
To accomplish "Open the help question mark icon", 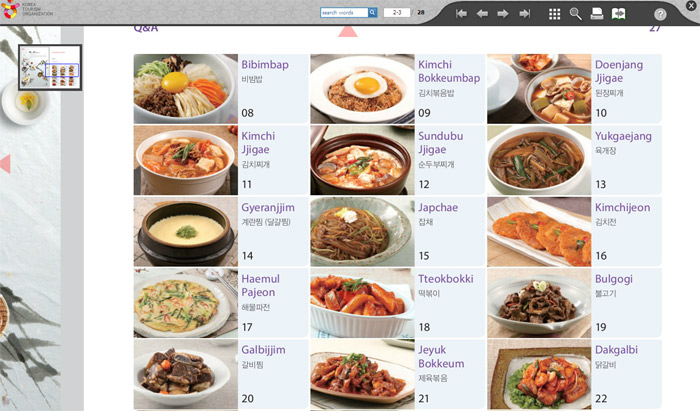I will point(660,14).
